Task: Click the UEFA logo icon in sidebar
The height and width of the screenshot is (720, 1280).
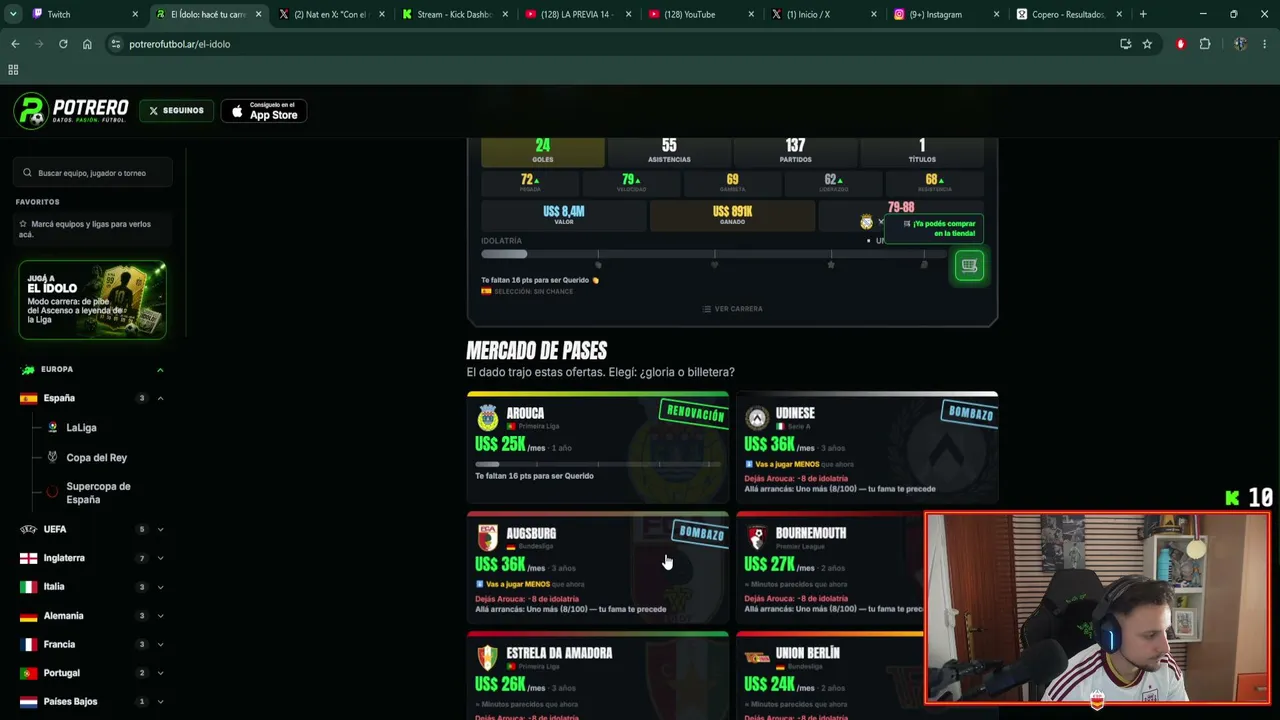Action: pos(28,529)
